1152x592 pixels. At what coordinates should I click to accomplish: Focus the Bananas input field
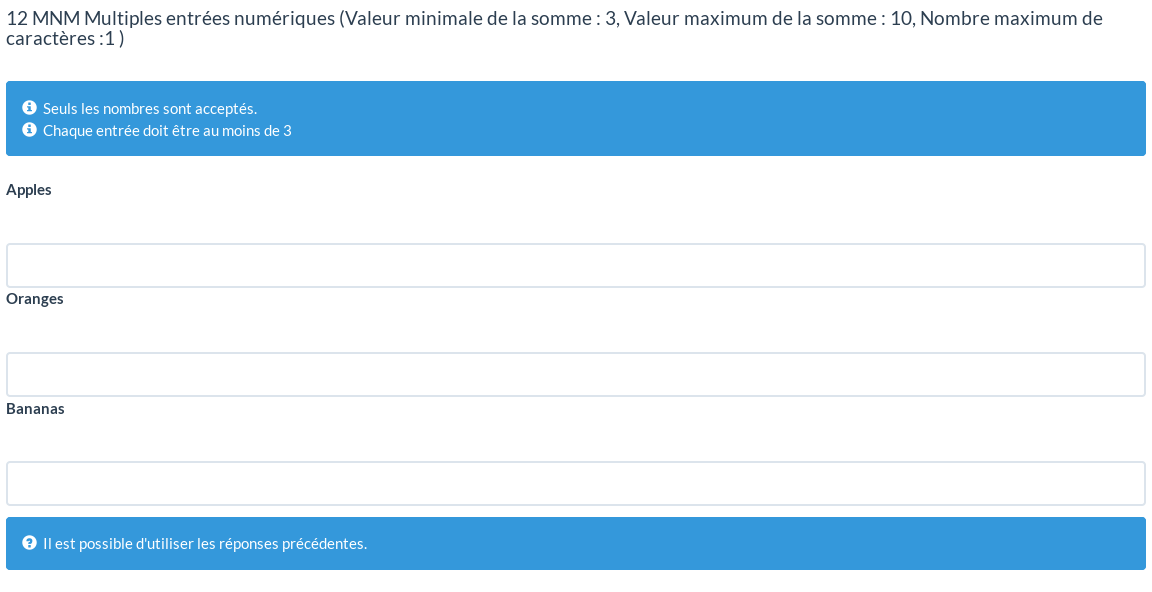575,484
